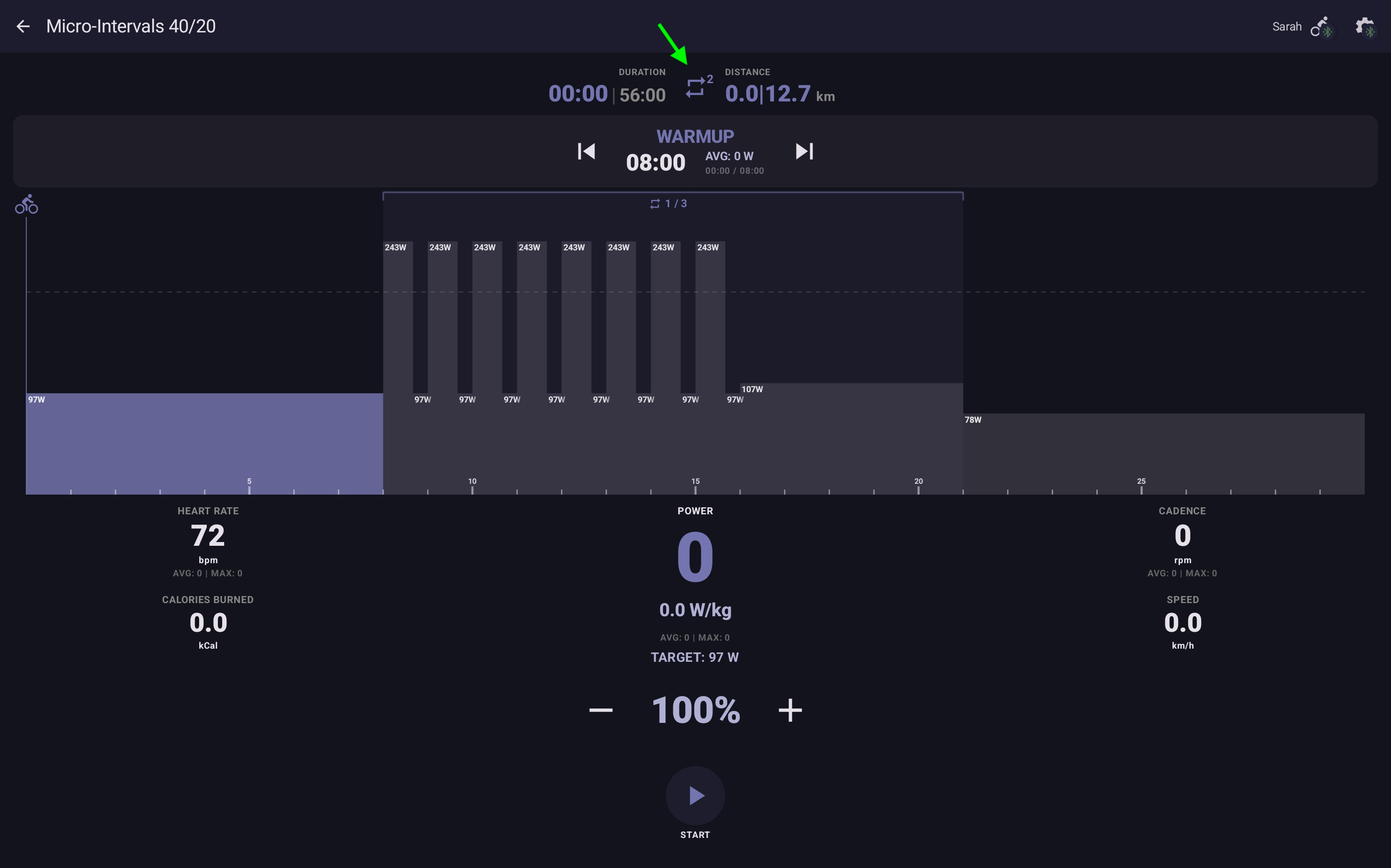The height and width of the screenshot is (868, 1391).
Task: Decrease intensity with minus button
Action: click(x=601, y=711)
